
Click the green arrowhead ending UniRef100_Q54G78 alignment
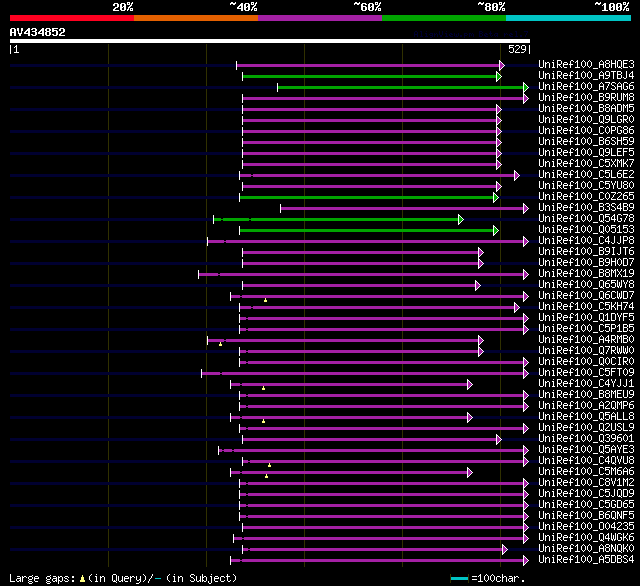[461, 220]
